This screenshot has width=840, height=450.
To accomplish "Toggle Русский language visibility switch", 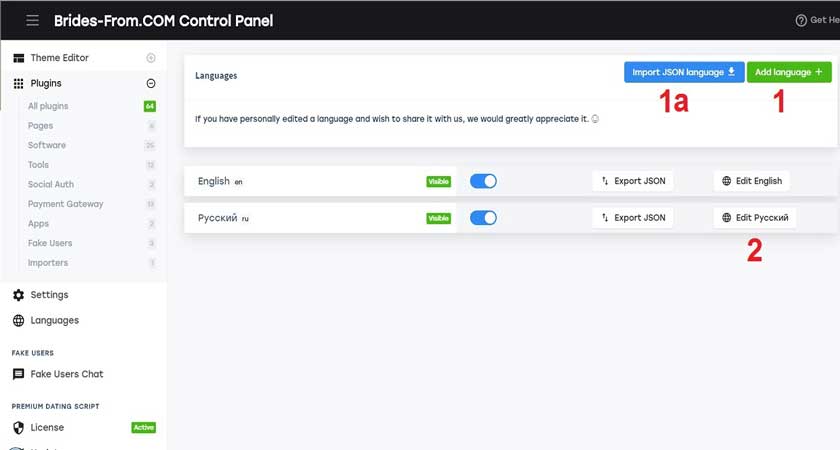I will (x=483, y=218).
